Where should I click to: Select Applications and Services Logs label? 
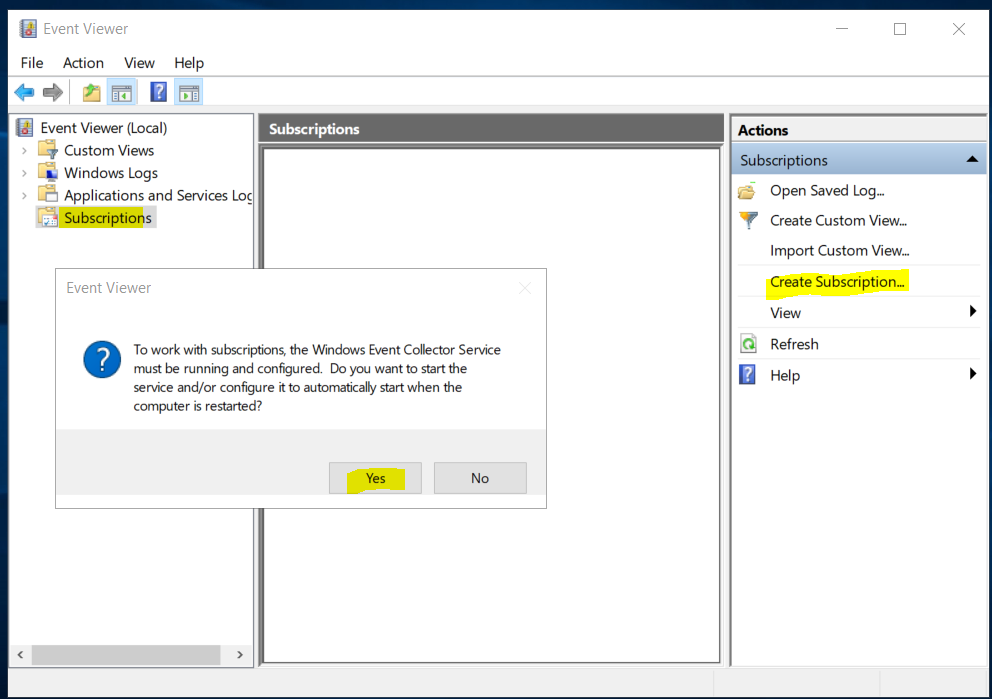(x=158, y=195)
